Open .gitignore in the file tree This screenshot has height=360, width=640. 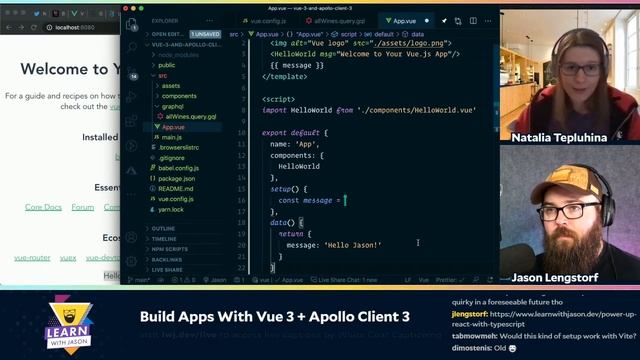pos(168,158)
